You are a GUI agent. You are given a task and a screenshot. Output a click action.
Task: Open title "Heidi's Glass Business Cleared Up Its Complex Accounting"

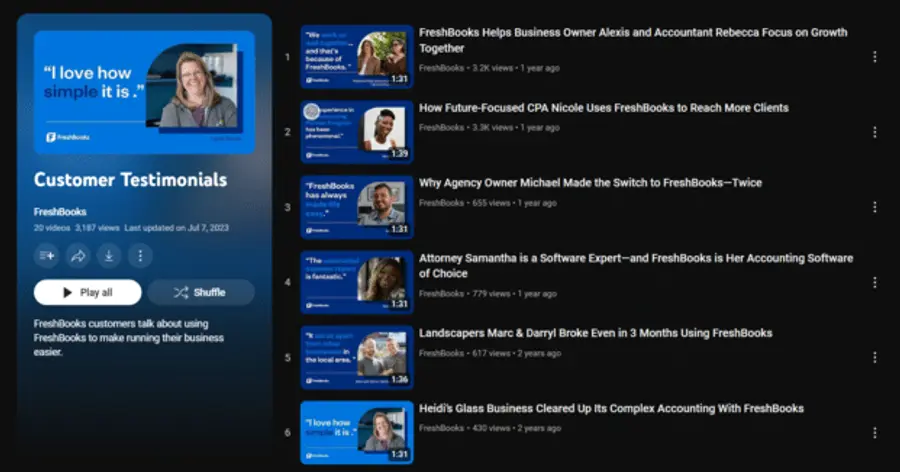coord(611,408)
